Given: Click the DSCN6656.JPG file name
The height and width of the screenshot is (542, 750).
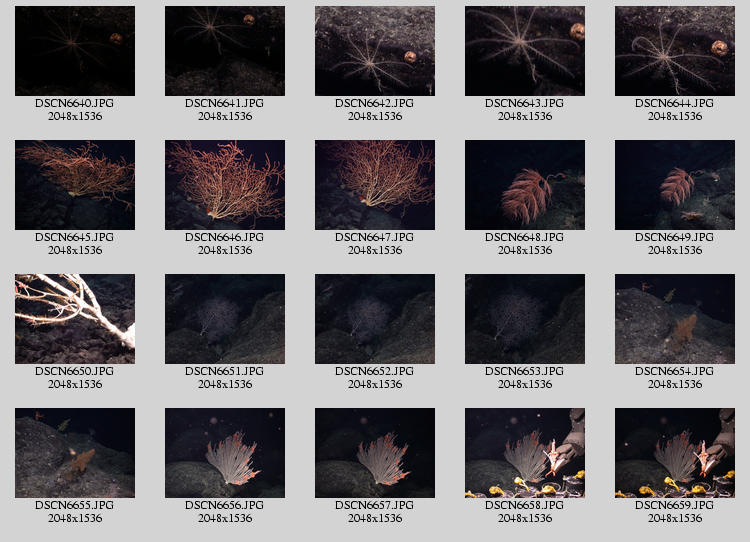Looking at the screenshot, I should tap(224, 505).
